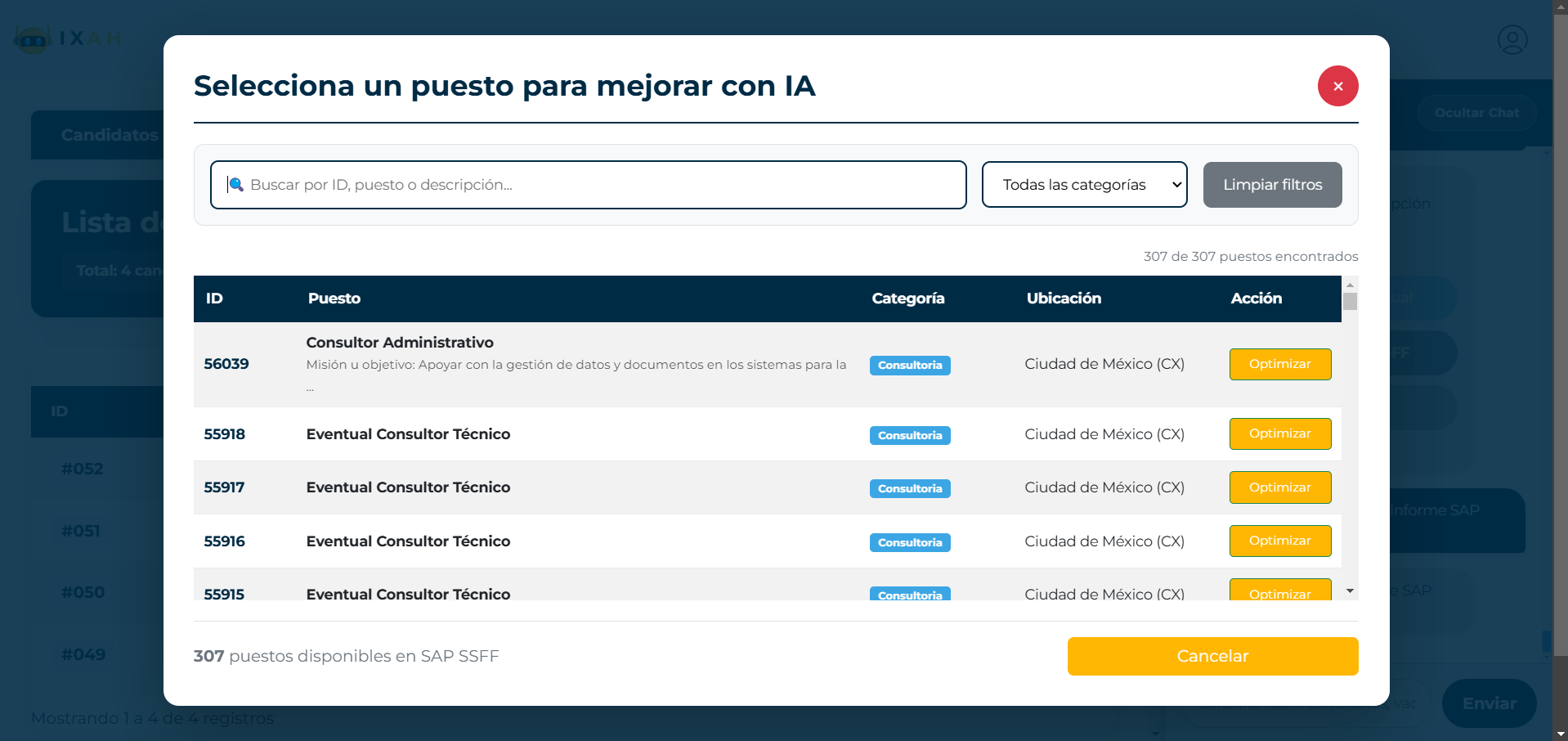Select ID 55917 cell
This screenshot has width=1568, height=741.
click(225, 487)
